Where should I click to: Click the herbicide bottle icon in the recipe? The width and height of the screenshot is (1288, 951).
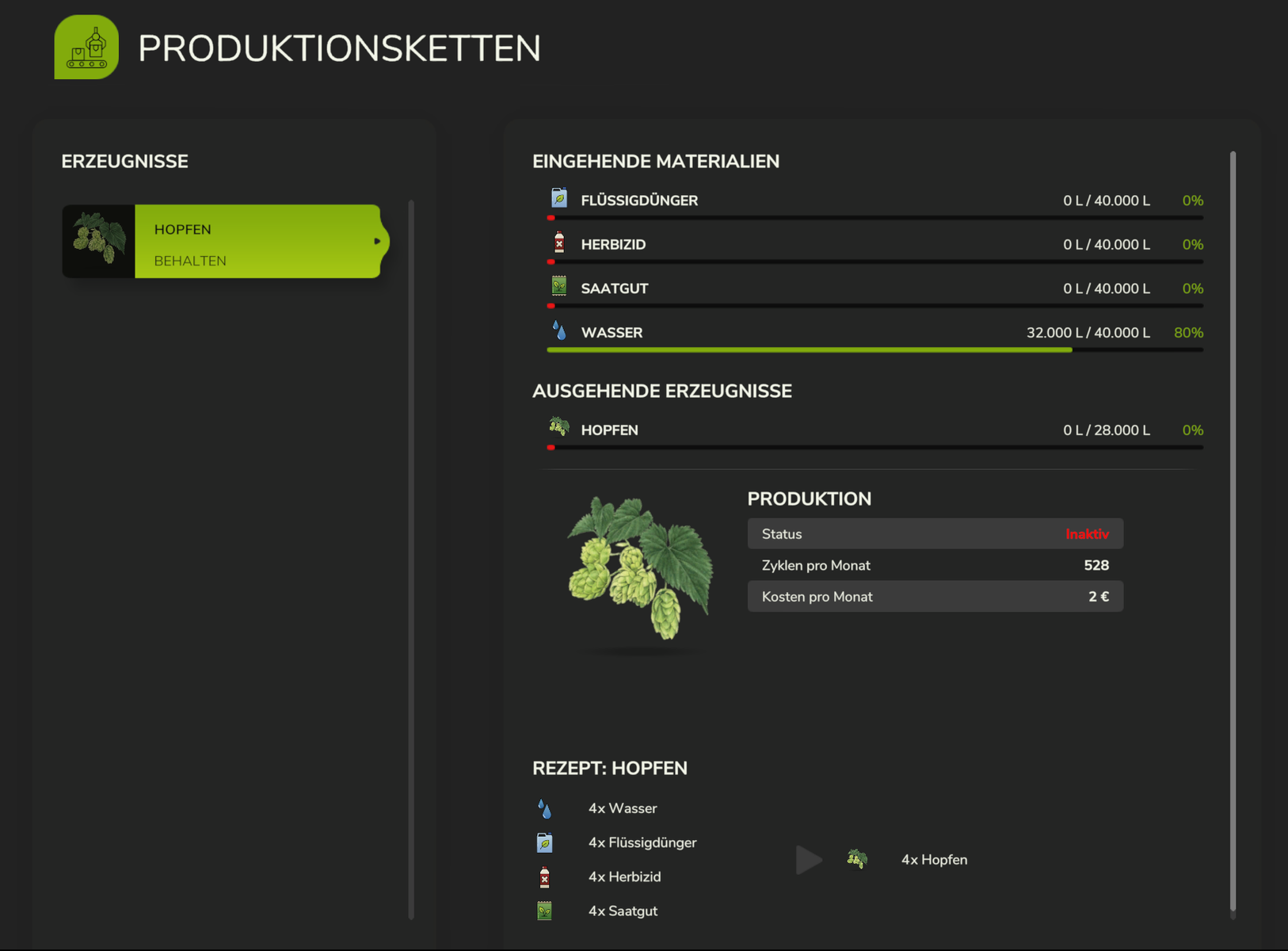click(544, 877)
